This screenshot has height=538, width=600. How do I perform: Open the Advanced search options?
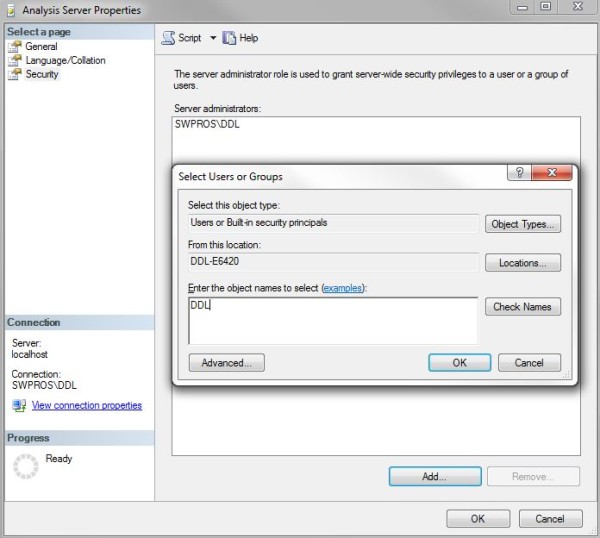227,363
